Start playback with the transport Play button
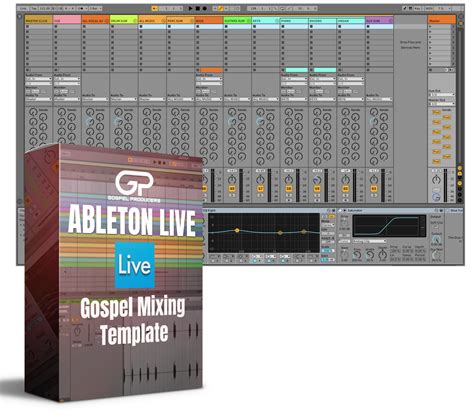 tap(191, 8)
